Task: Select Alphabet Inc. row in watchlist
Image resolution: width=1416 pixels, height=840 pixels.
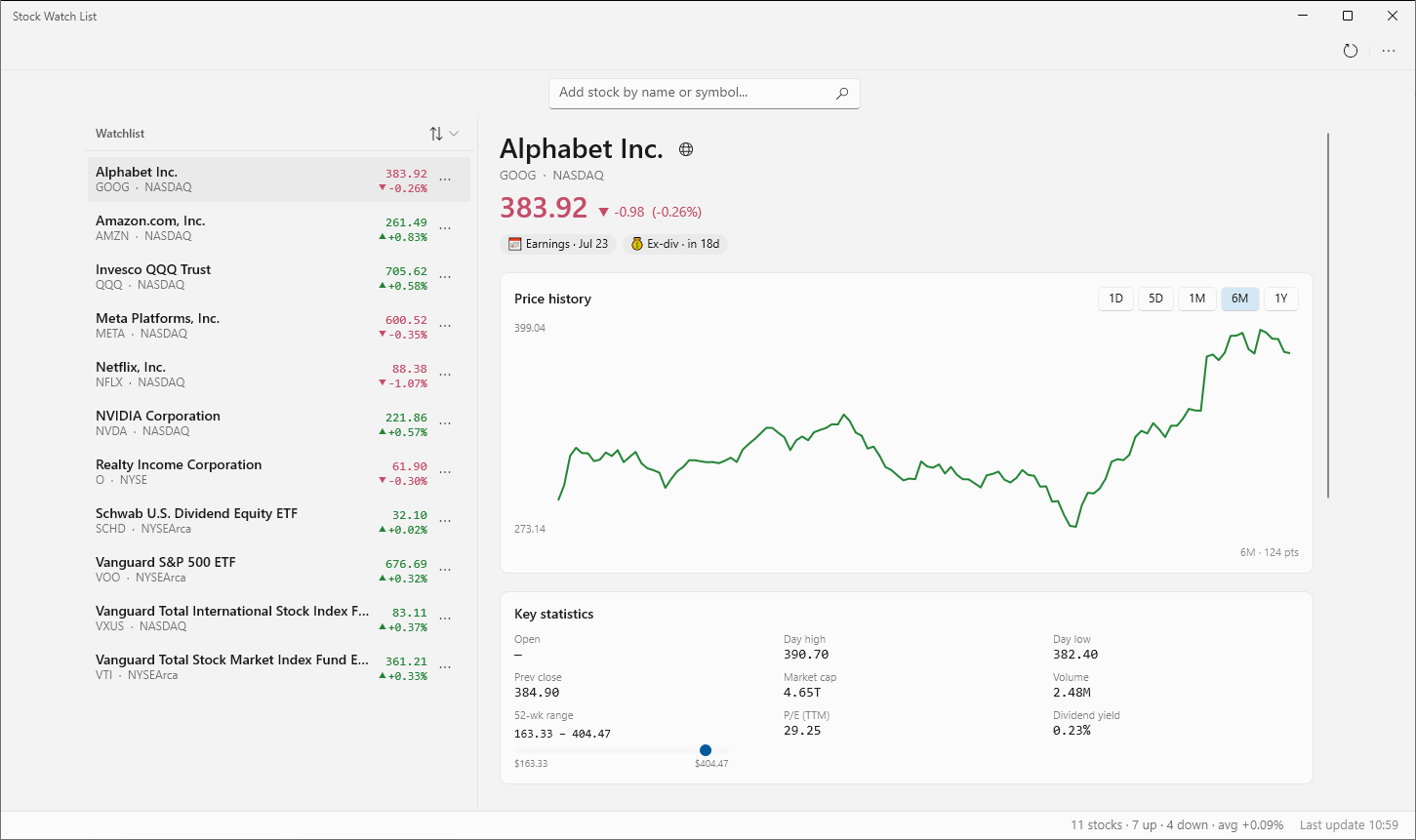Action: coord(279,180)
